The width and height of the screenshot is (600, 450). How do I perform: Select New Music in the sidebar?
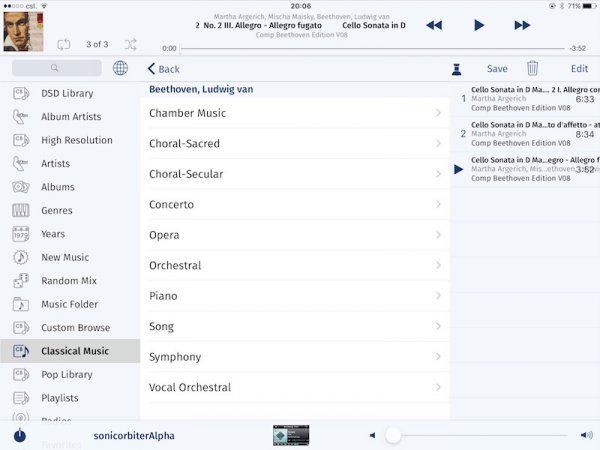tap(65, 257)
